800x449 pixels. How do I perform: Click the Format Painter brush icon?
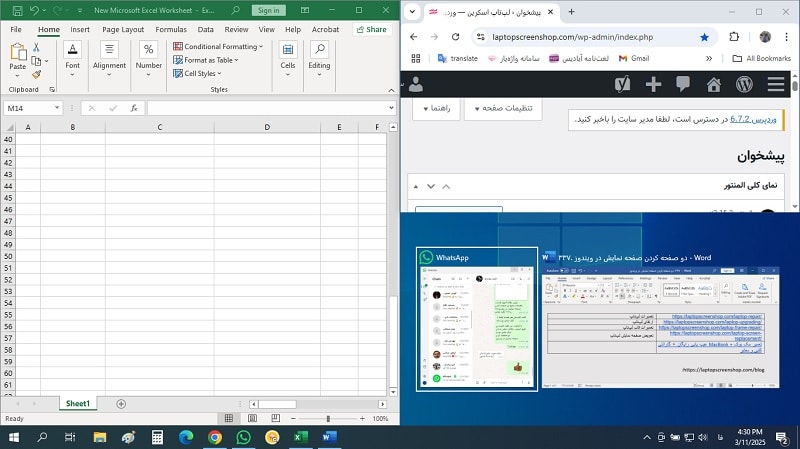(x=36, y=74)
